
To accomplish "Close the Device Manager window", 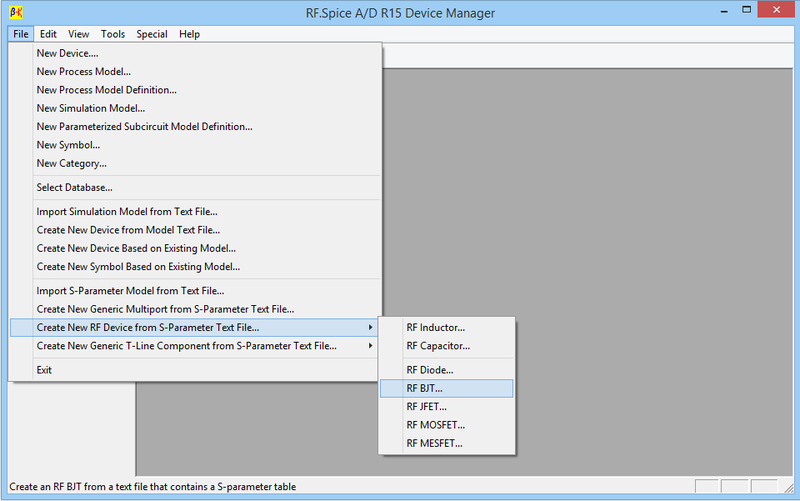I will coord(776,10).
